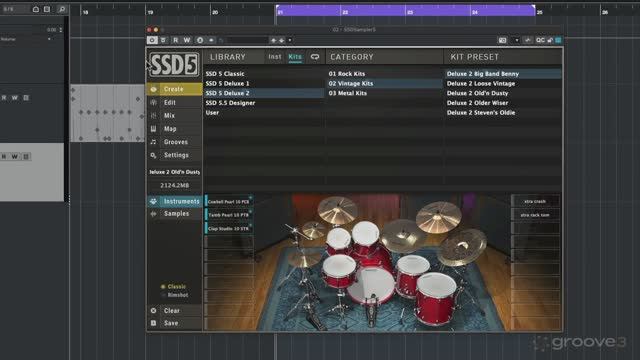Toggle Write on upper track
Image resolution: width=640 pixels, height=360 pixels.
(15, 98)
